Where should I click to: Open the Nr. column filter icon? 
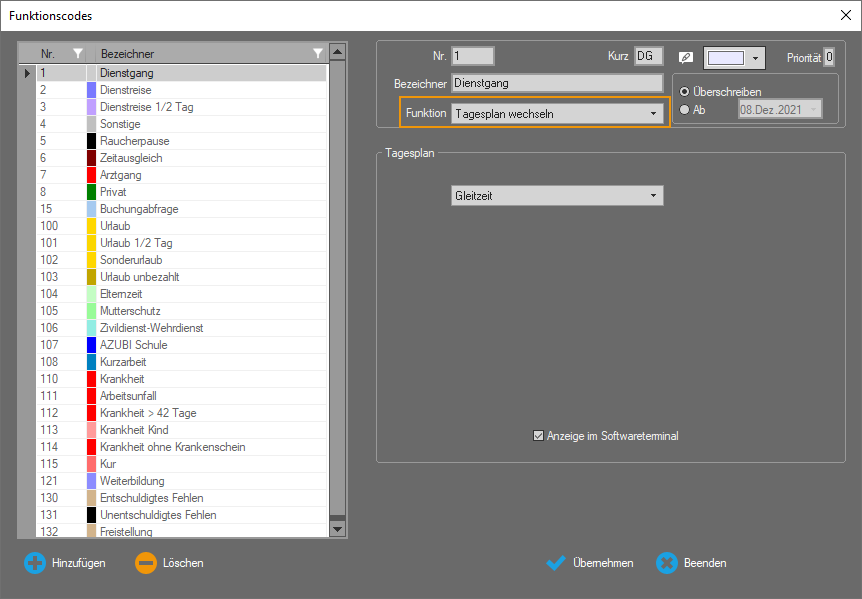(78, 53)
